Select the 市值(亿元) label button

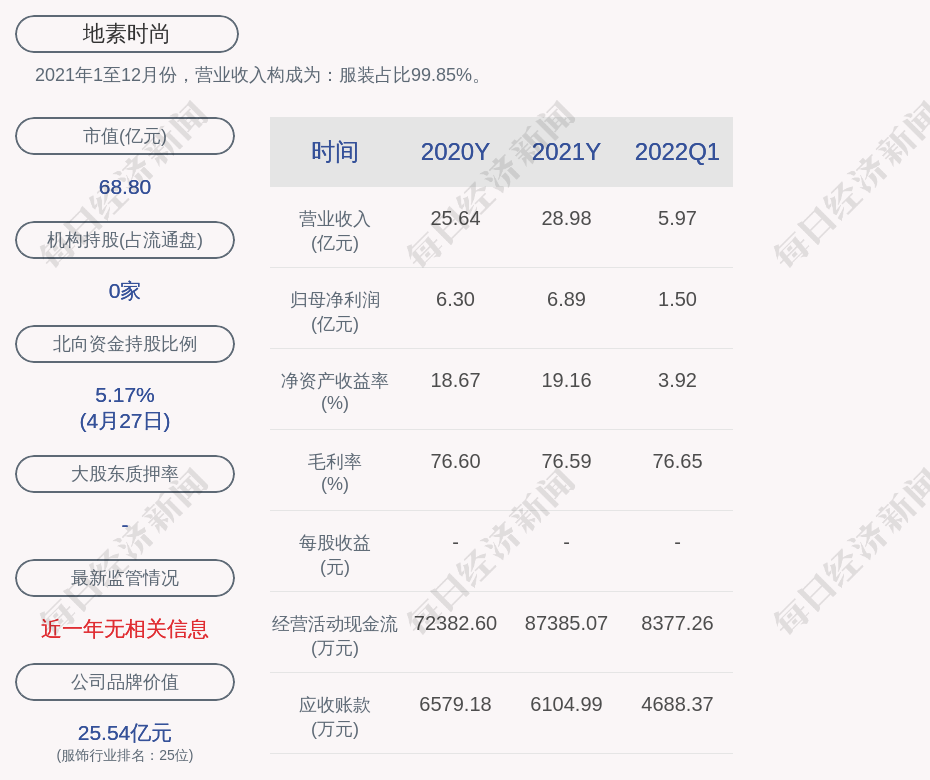125,136
